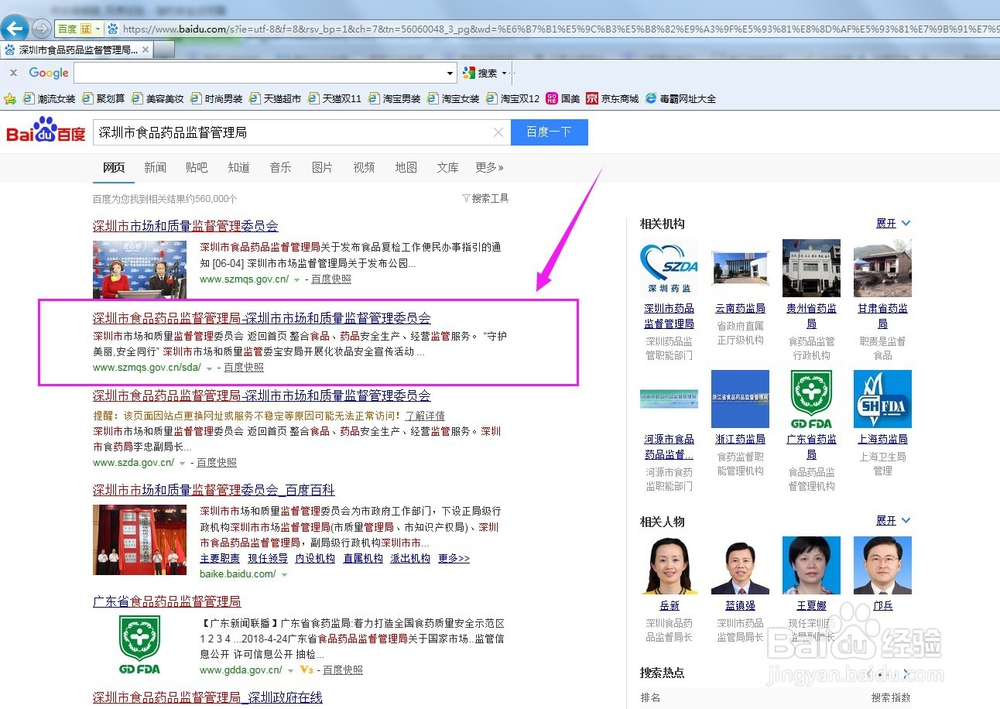1000x709 pixels.
Task: Click the V3 credibility badge for gdda.gov.cn
Action: tap(306, 670)
